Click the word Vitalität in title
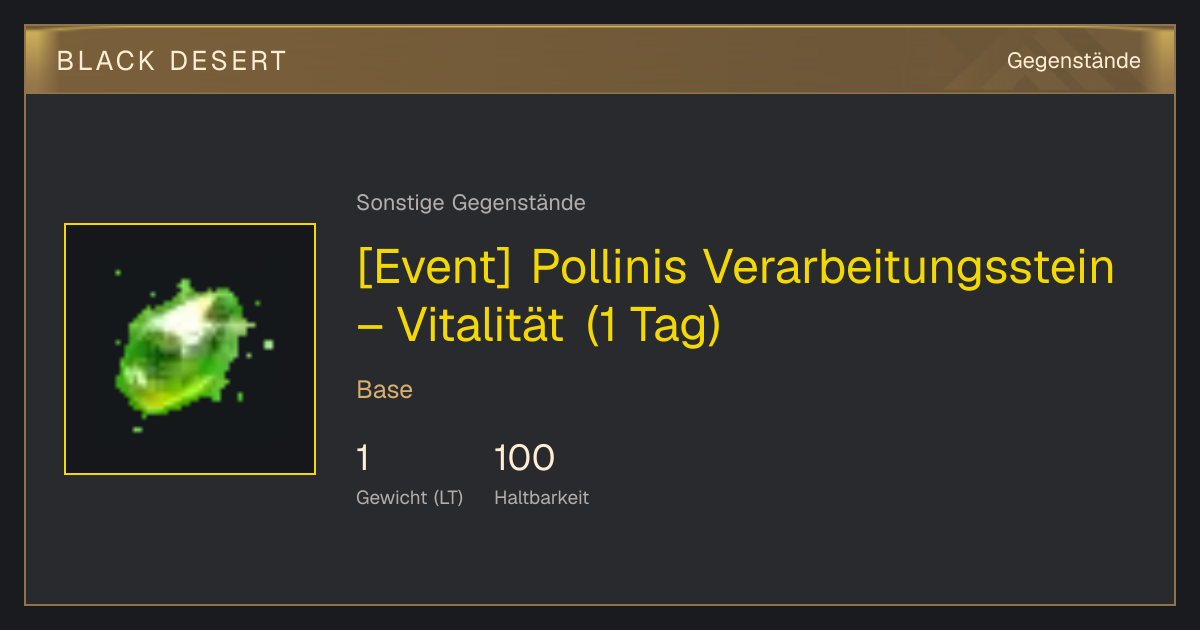The height and width of the screenshot is (630, 1200). [x=481, y=326]
